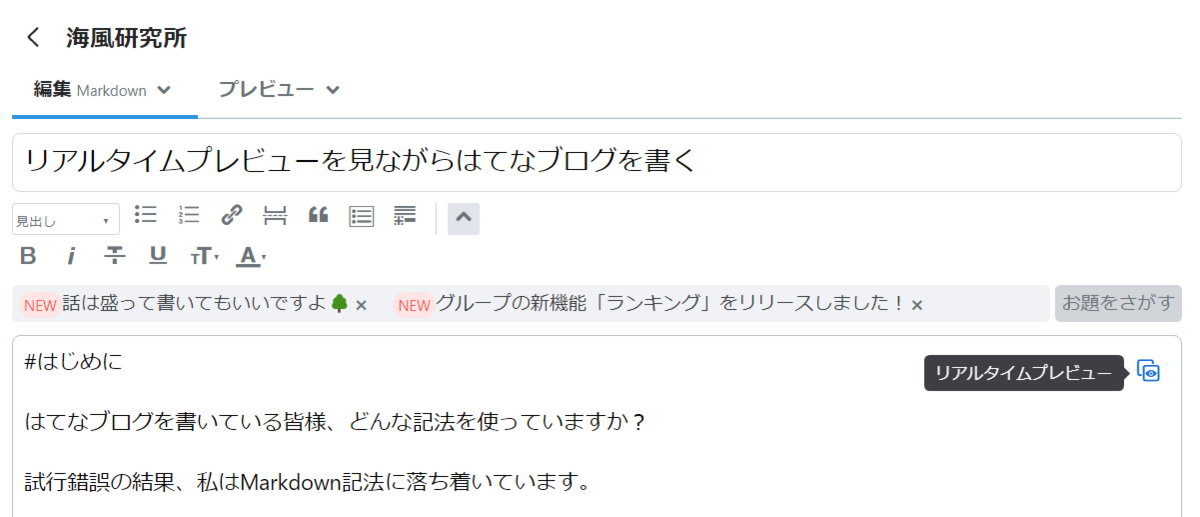The width and height of the screenshot is (1200, 517).
Task: Insert a hyperlink with the link icon
Action: coord(232,214)
